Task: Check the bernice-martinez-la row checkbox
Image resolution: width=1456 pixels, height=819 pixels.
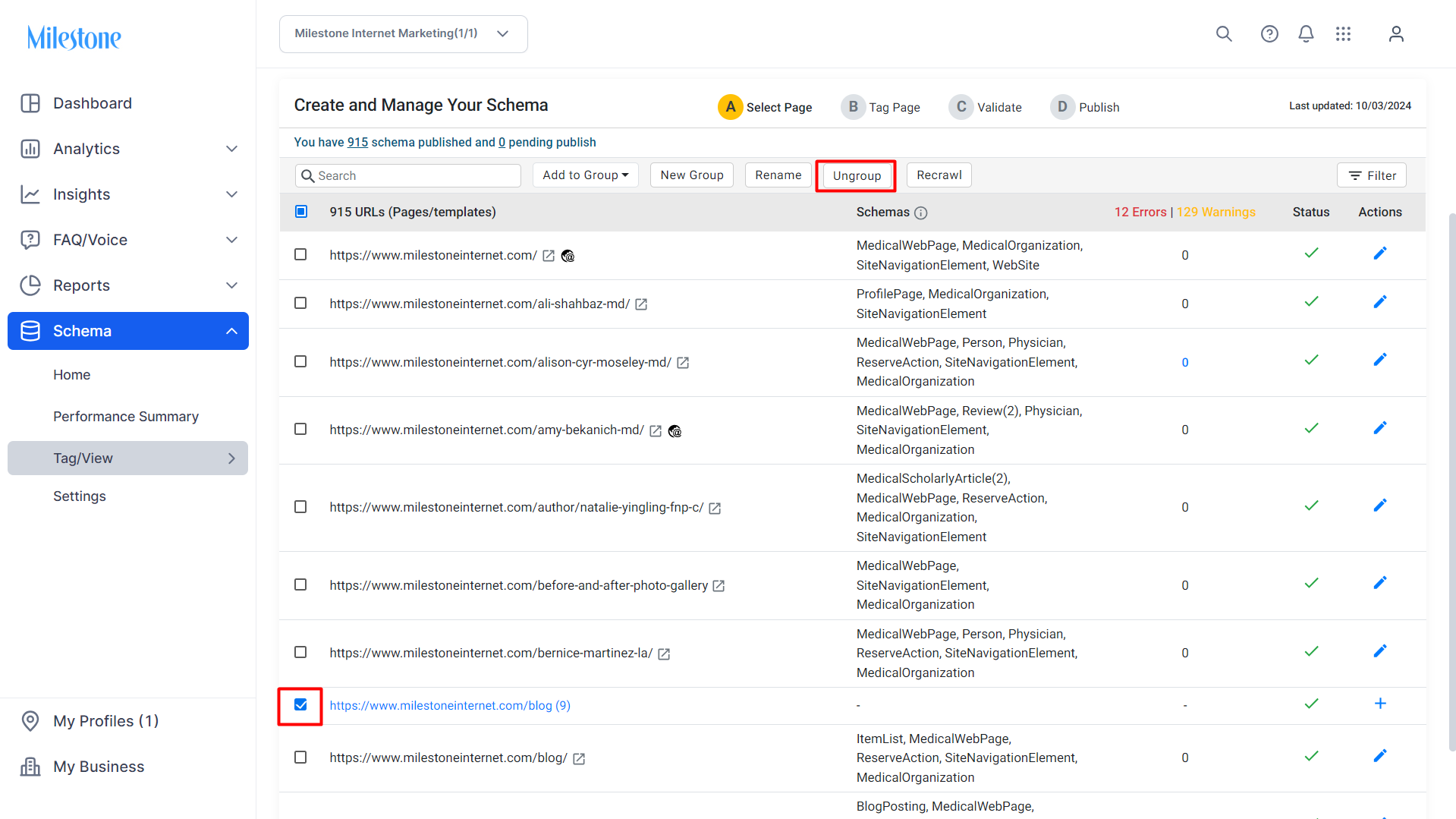Action: 300,653
